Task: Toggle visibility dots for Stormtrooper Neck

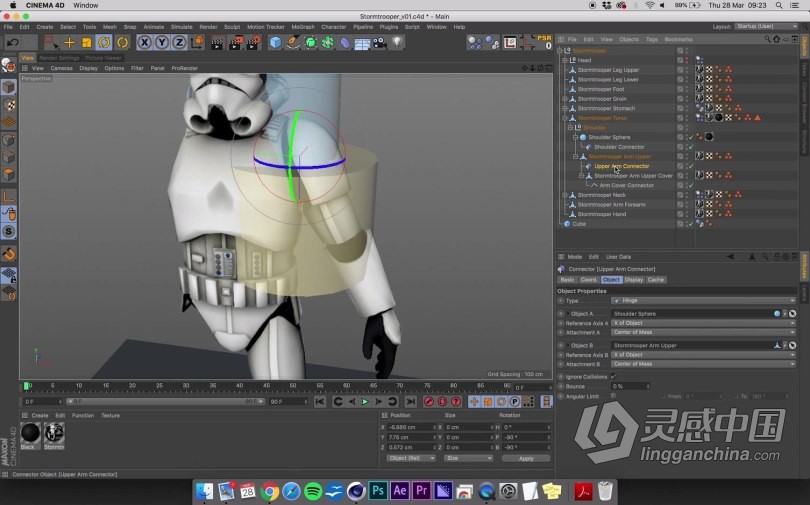Action: click(687, 195)
